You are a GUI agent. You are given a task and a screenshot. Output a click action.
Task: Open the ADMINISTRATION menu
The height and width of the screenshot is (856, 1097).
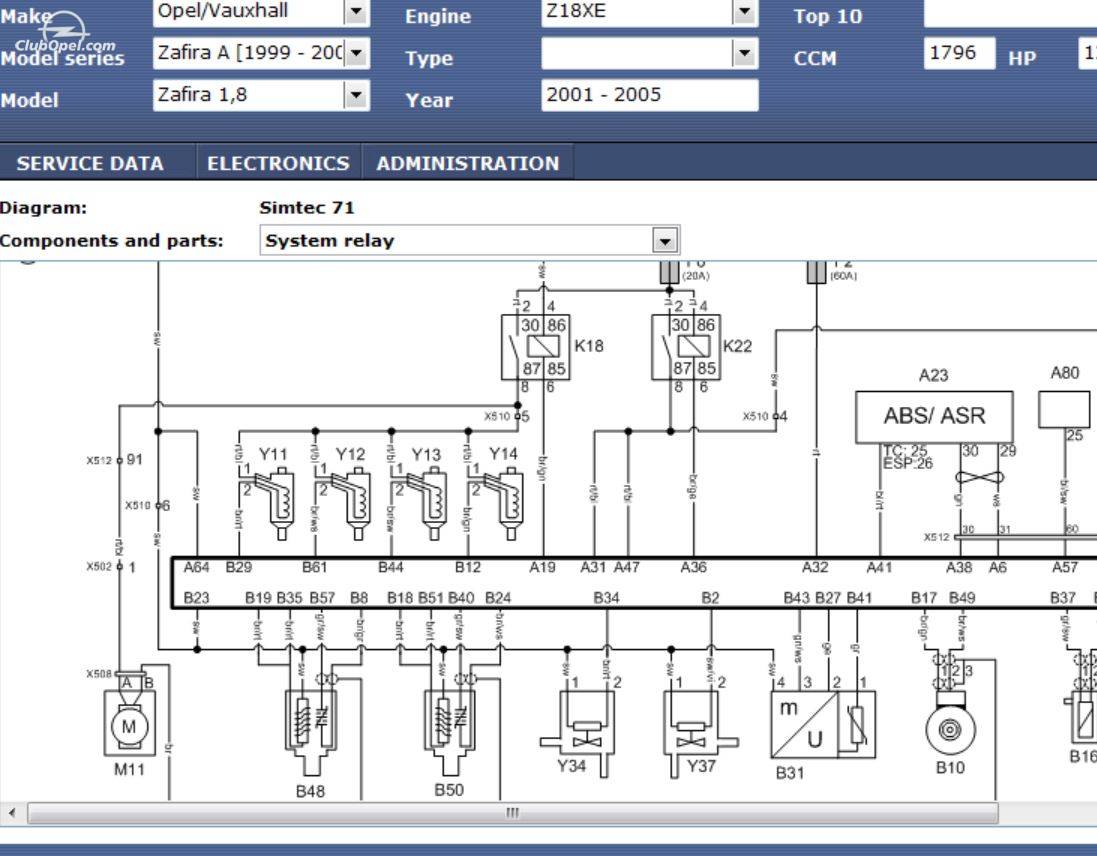(x=467, y=163)
